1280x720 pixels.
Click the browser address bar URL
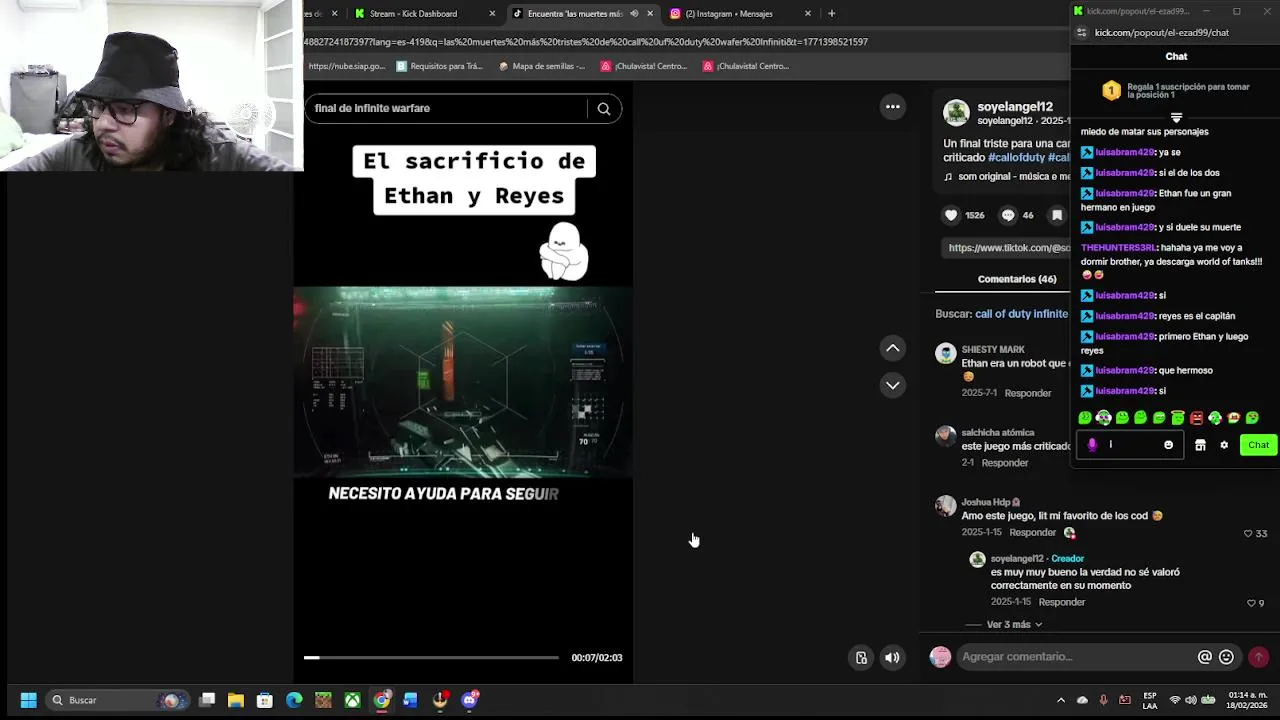pos(585,42)
